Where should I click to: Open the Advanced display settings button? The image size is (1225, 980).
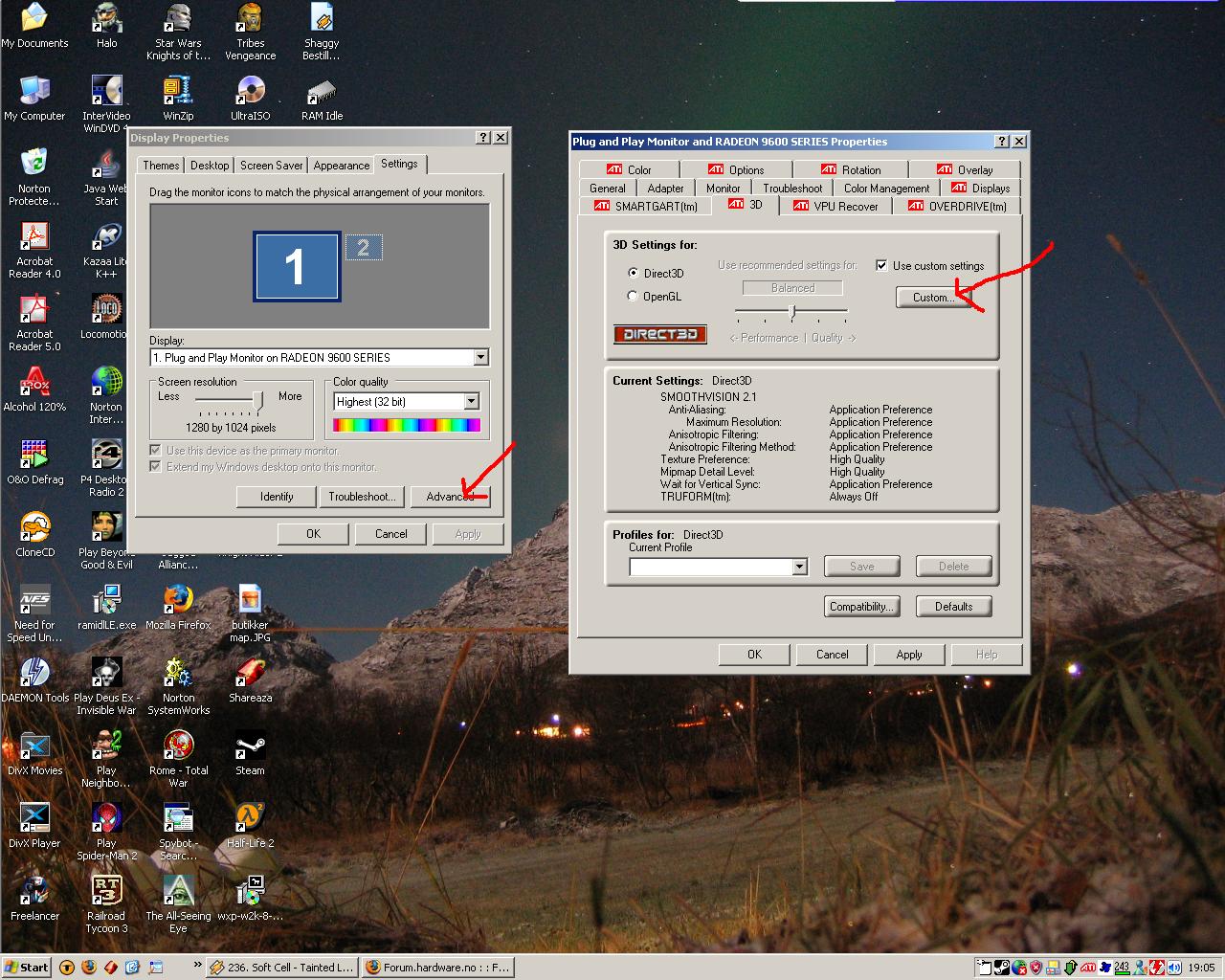450,497
